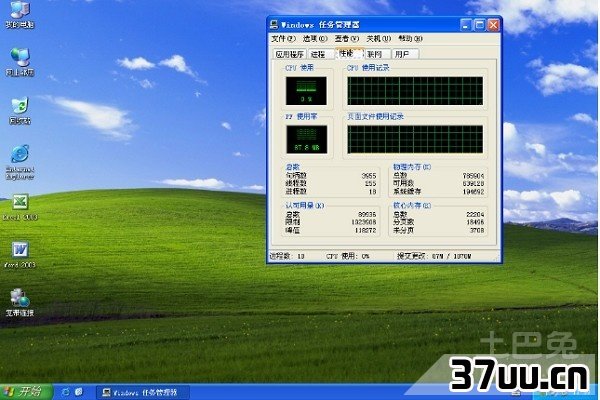The height and width of the screenshot is (400, 600).
Task: Close the Task Manager window
Action: [494, 25]
